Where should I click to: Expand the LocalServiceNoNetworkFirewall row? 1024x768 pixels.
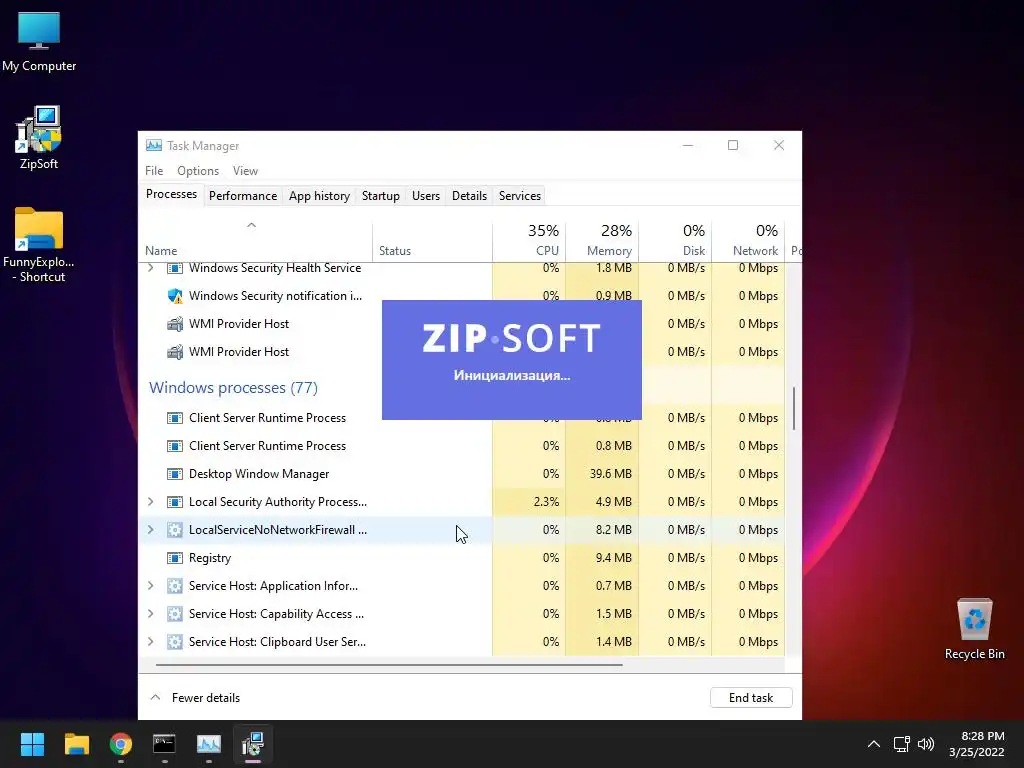pyautogui.click(x=151, y=530)
